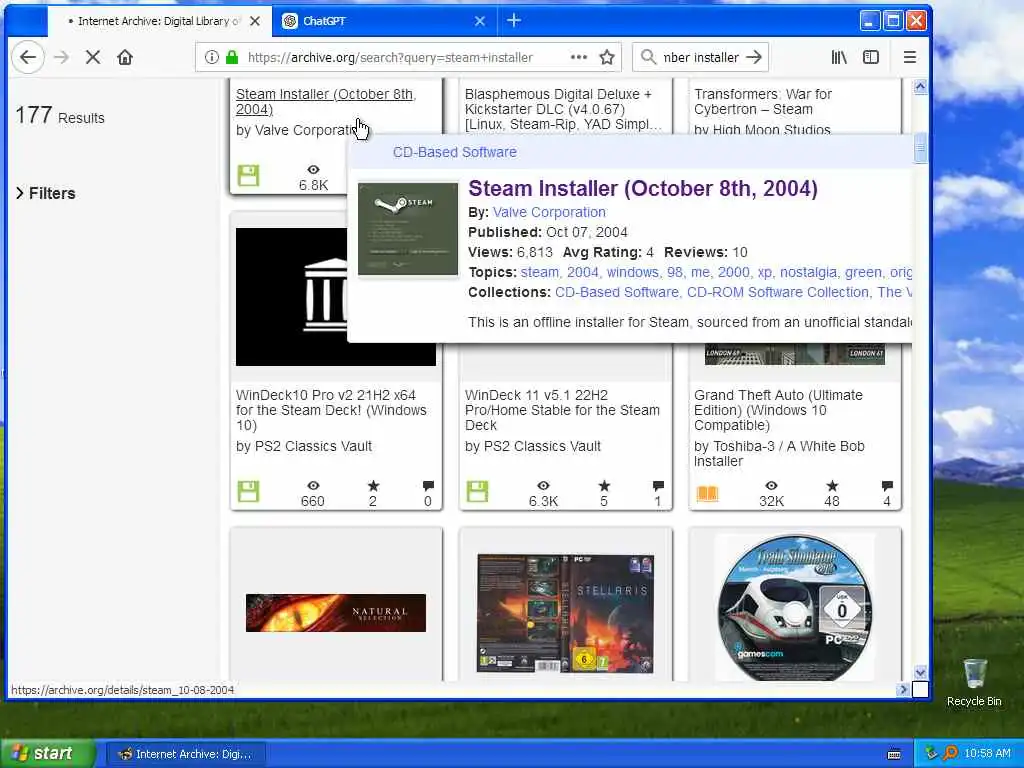Click the popup heading Steam Installer (October 8th, 2004)
Screen dimensions: 1024x768
(x=643, y=188)
